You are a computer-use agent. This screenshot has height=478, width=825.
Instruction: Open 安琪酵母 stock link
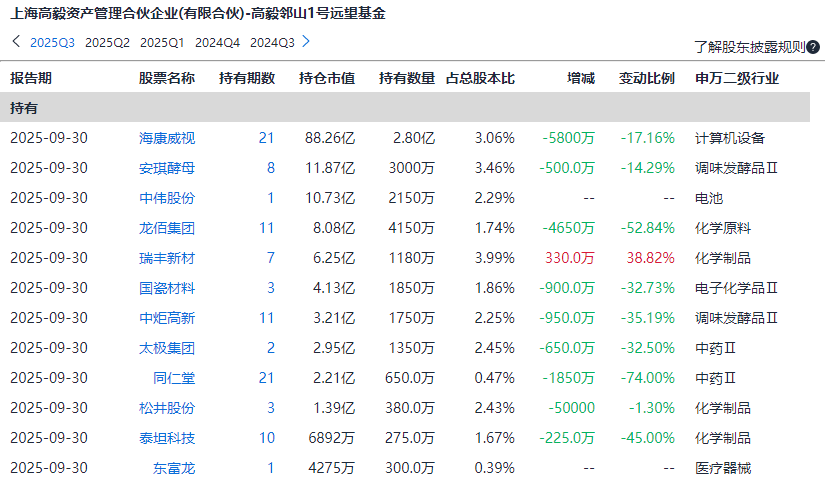167,168
